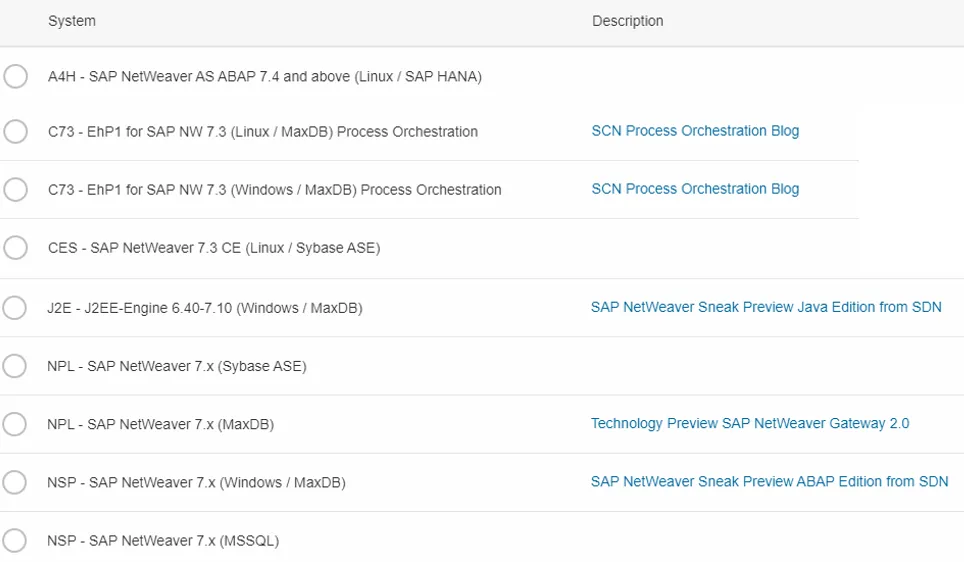Select the A4H NetWeaver AS ABAP radio button
The height and width of the screenshot is (562, 964).
point(15,76)
